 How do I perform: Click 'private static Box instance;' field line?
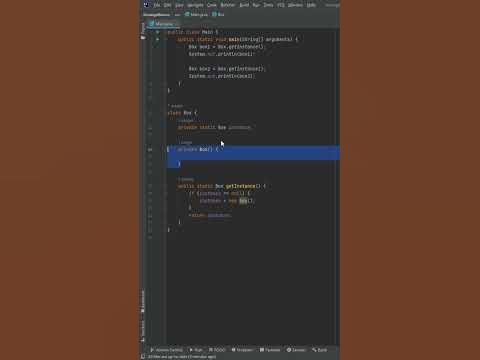pyautogui.click(x=214, y=127)
